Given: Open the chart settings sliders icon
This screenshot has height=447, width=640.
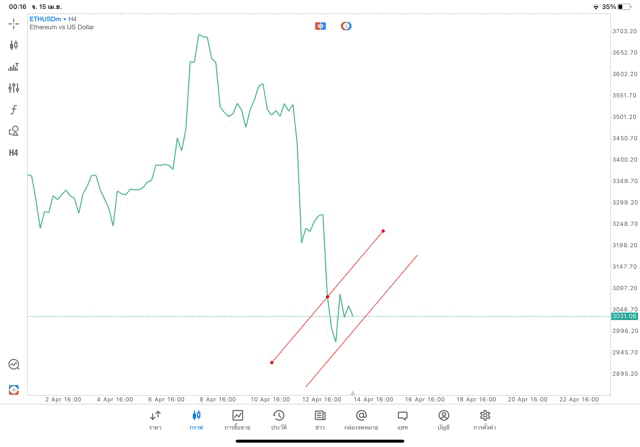Looking at the screenshot, I should click(x=13, y=88).
